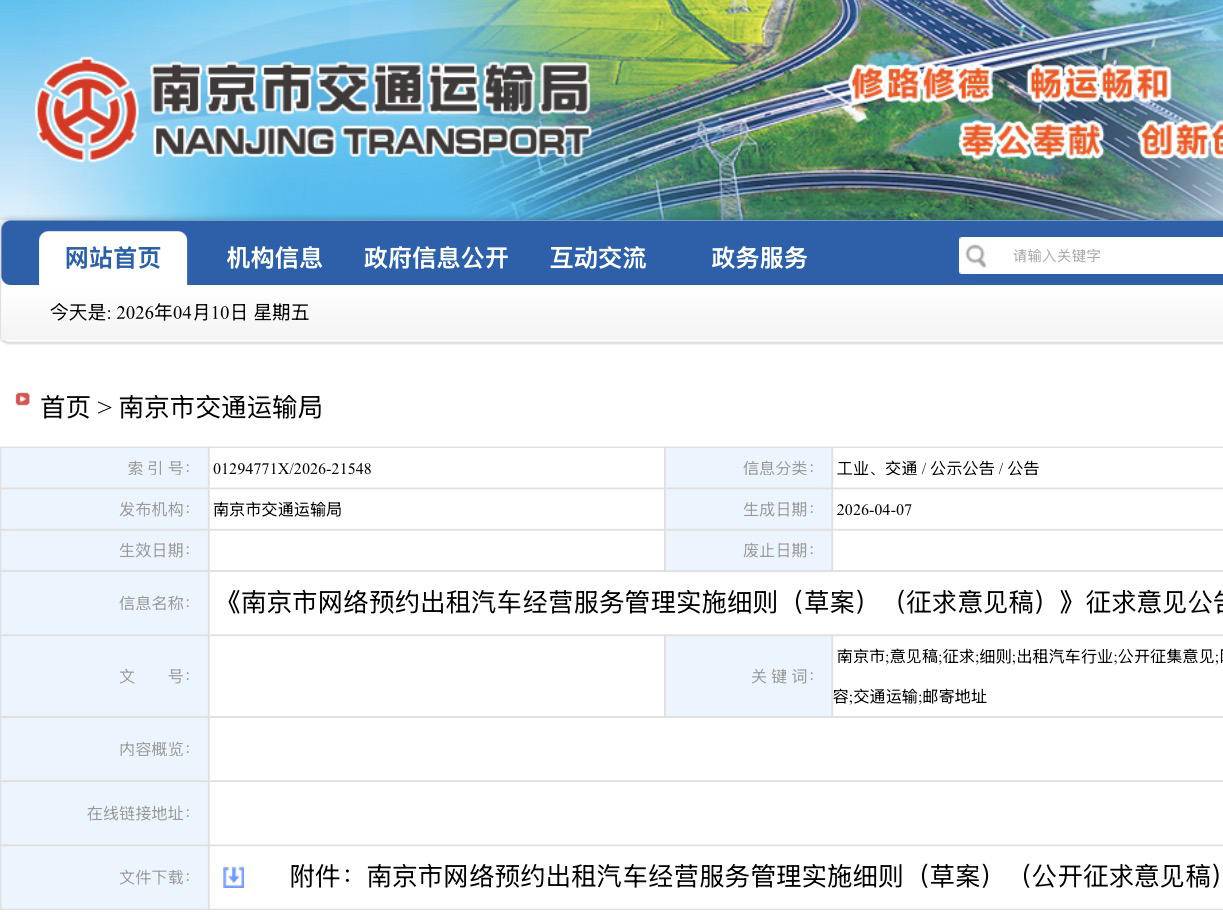Click the red Nanjing Transport logo emblem
Viewport: 1223px width, 917px height.
[x=86, y=111]
